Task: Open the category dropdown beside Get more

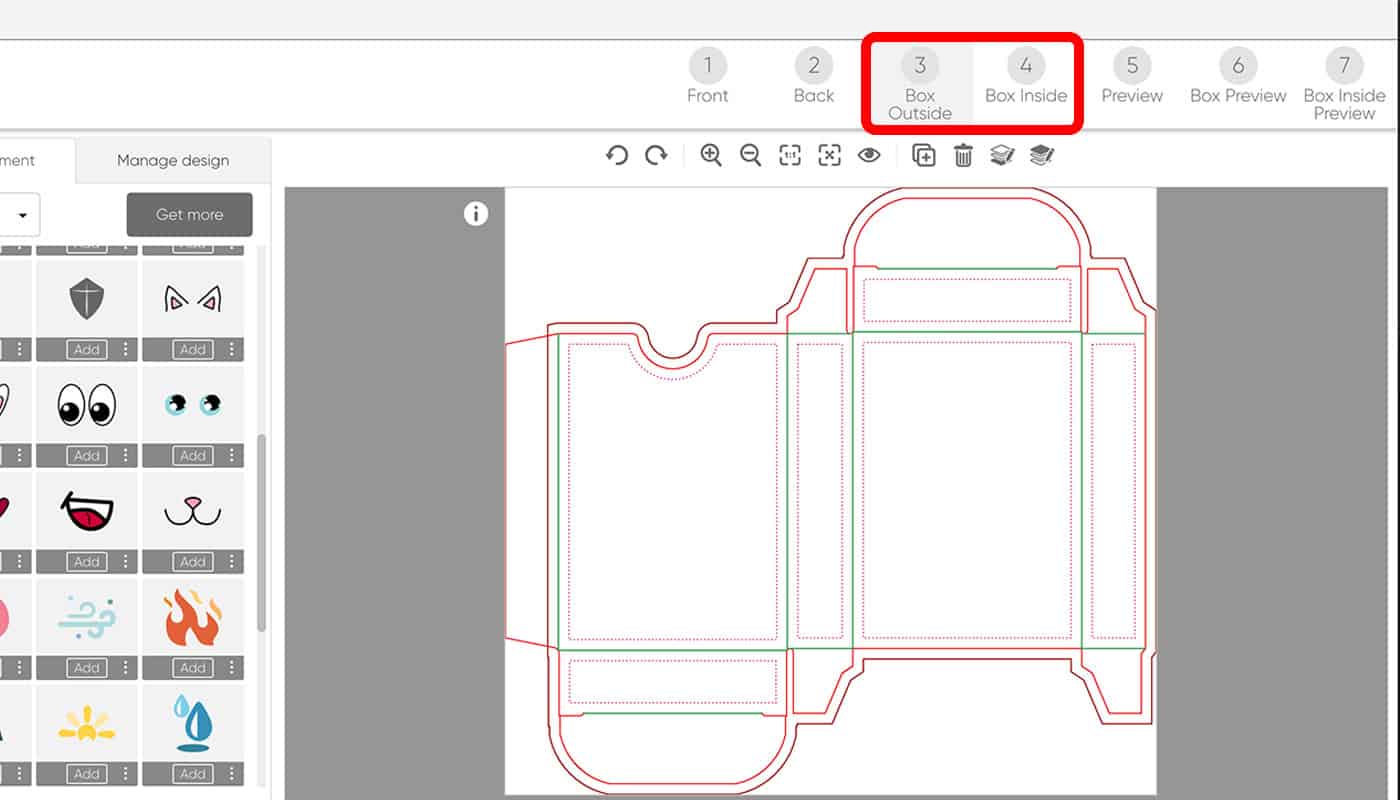Action: click(x=22, y=215)
